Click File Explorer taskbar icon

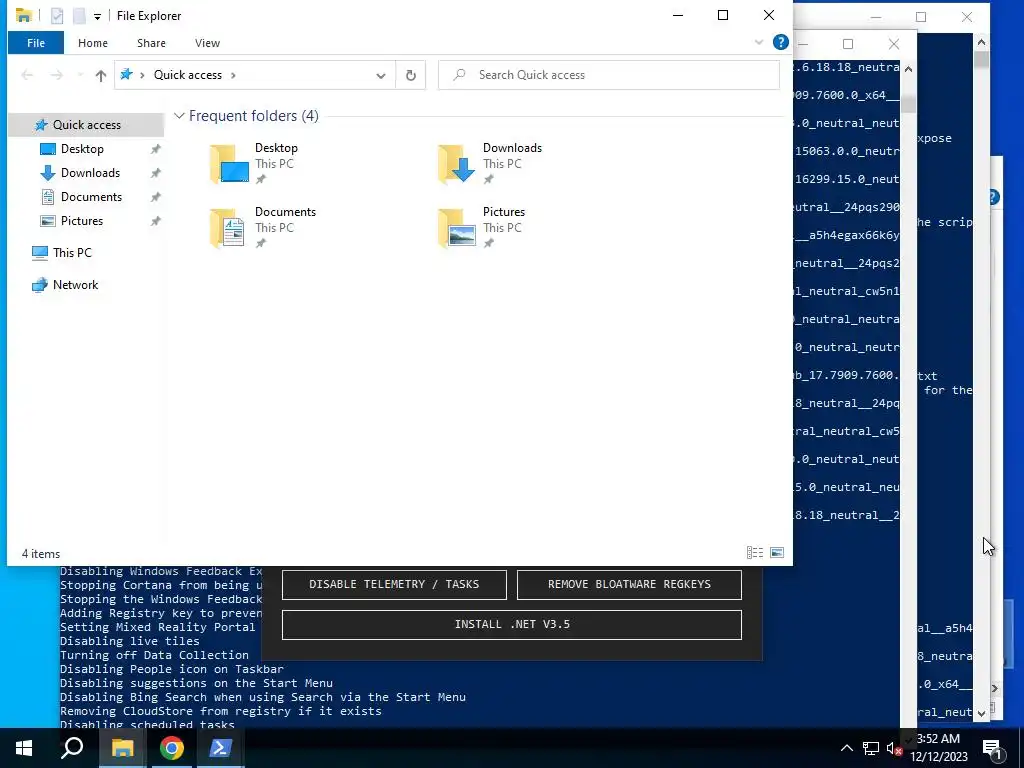click(x=122, y=748)
